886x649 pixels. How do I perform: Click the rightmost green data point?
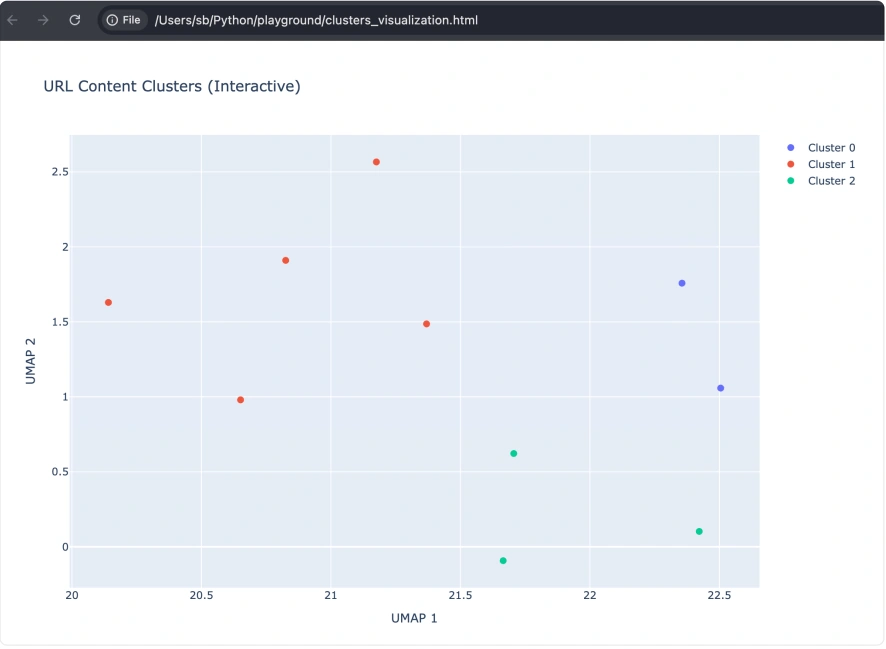click(699, 531)
